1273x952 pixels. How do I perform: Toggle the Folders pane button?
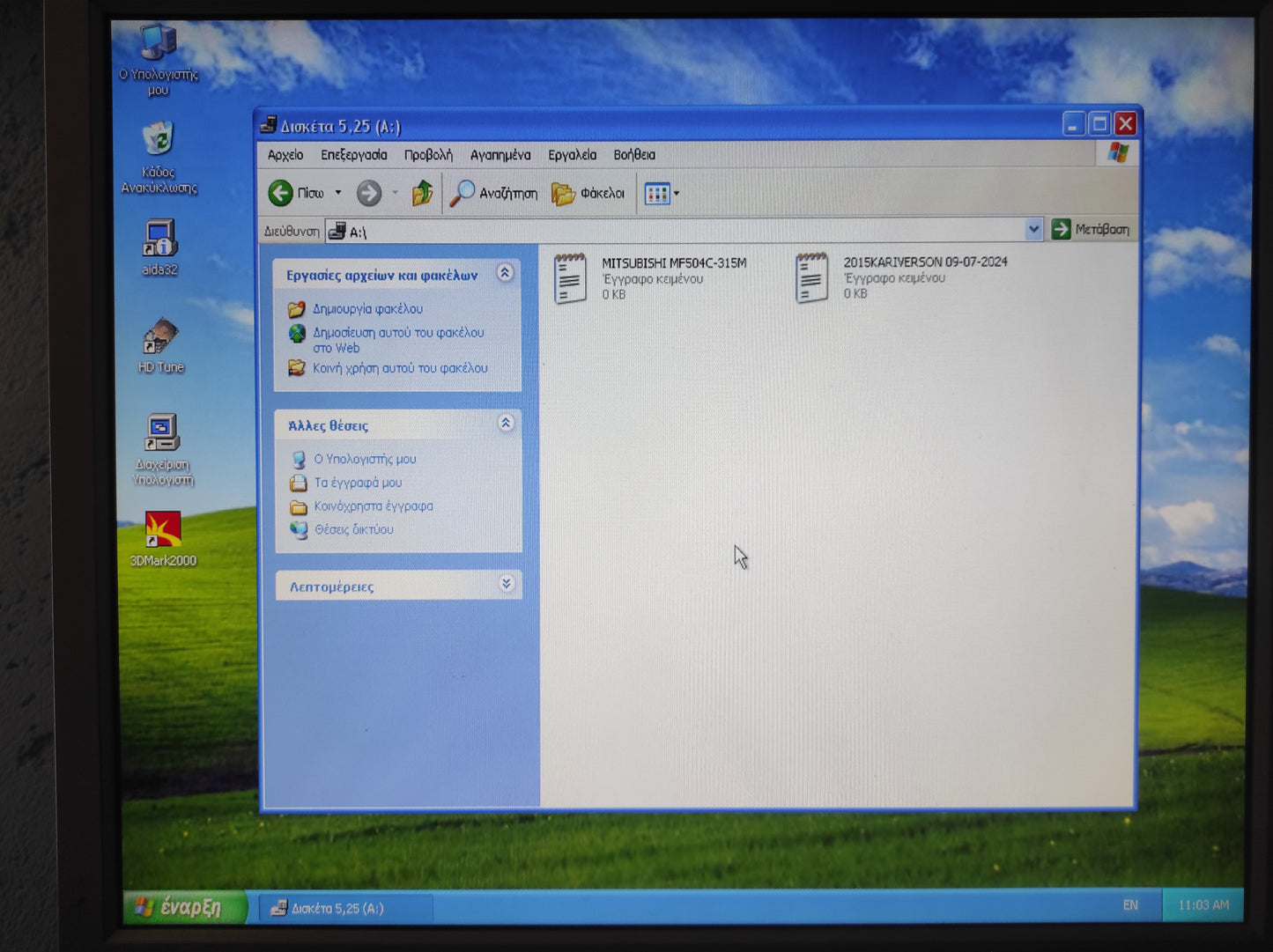point(588,193)
